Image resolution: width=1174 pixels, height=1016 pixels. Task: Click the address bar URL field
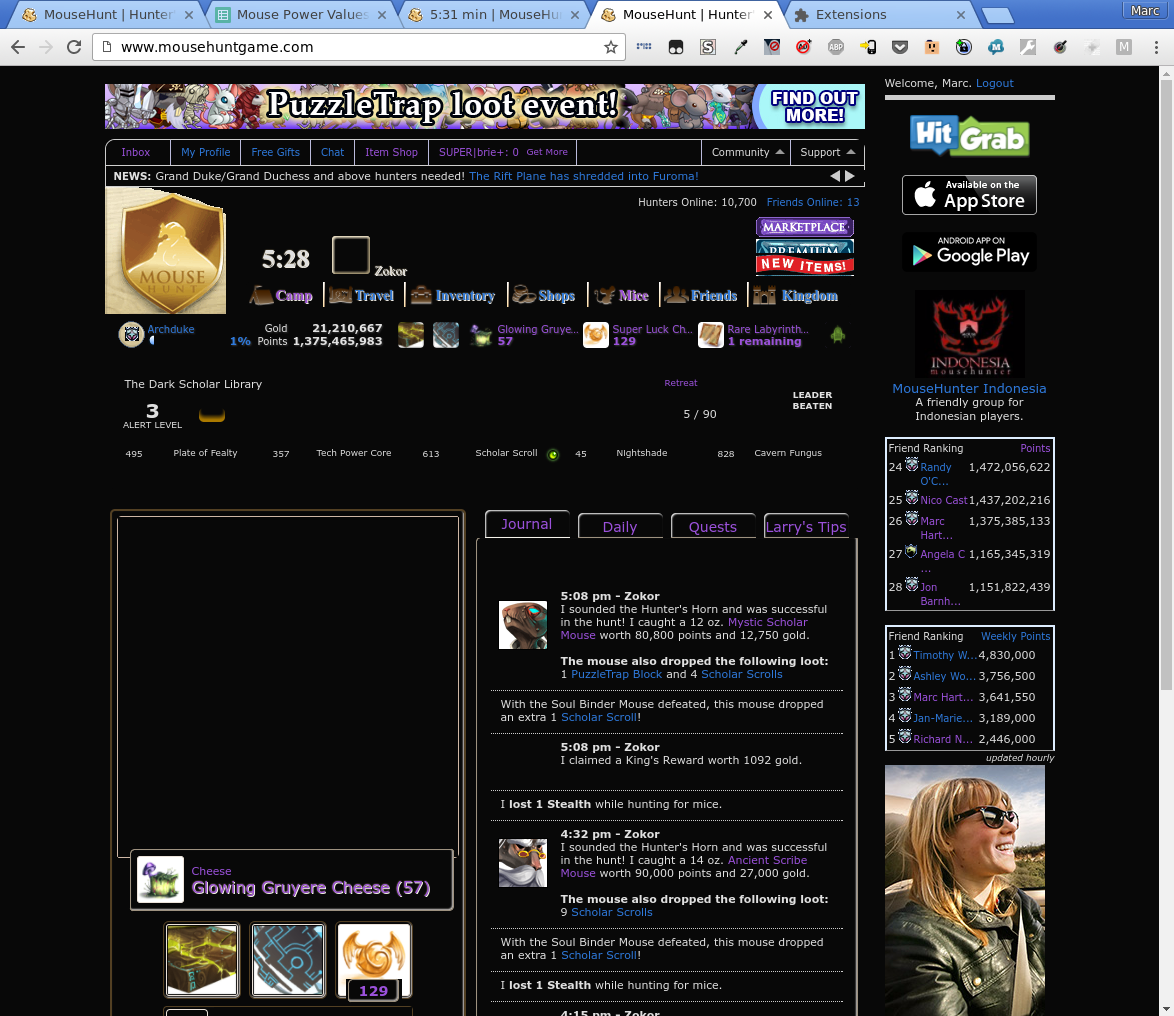click(359, 47)
